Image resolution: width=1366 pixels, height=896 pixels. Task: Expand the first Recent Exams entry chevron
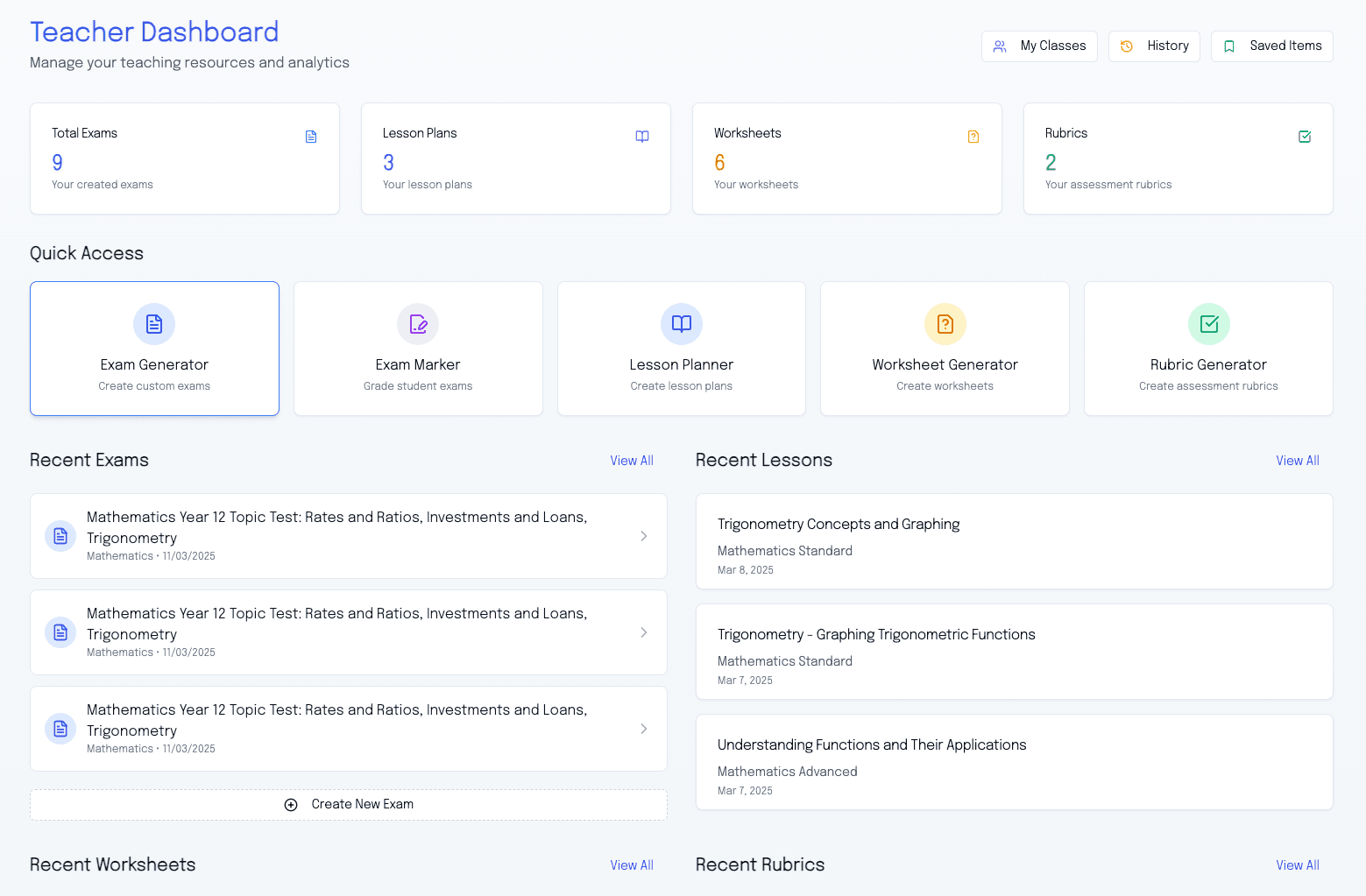tap(644, 536)
